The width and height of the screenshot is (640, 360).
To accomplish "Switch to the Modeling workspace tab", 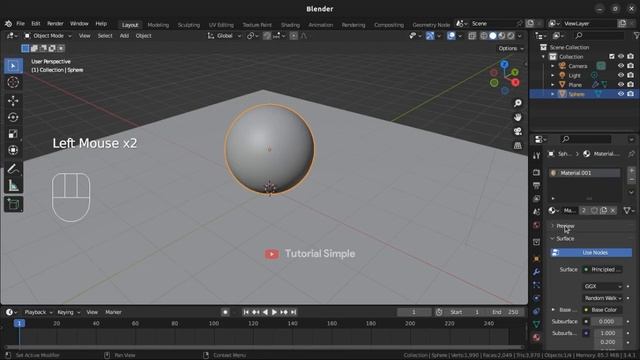I will tap(158, 25).
